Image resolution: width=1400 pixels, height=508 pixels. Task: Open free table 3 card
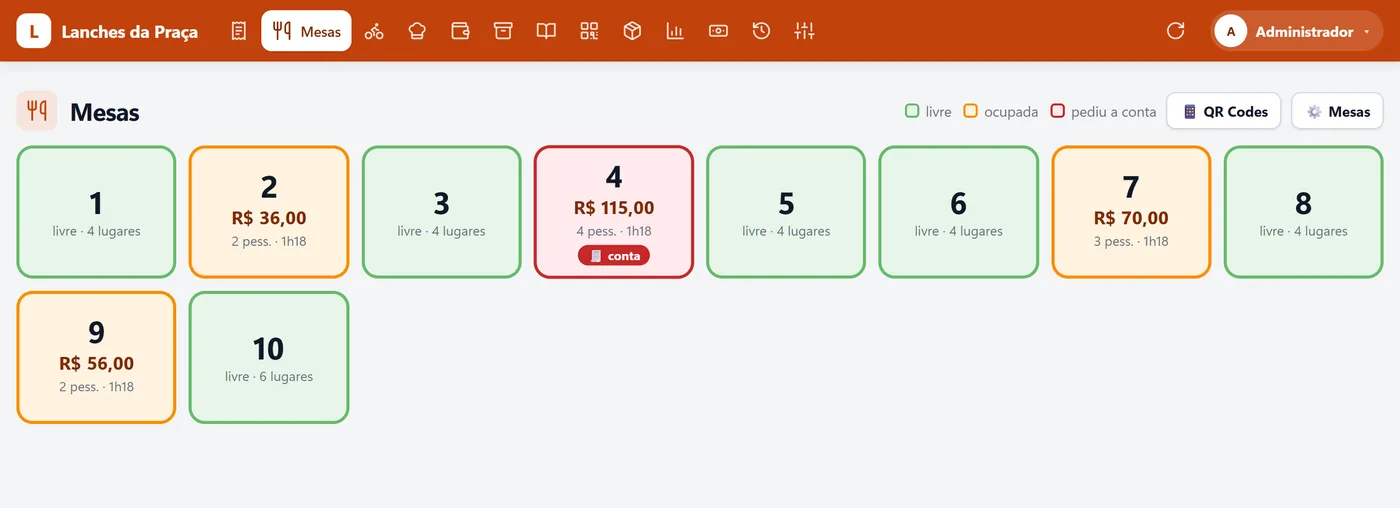(441, 212)
